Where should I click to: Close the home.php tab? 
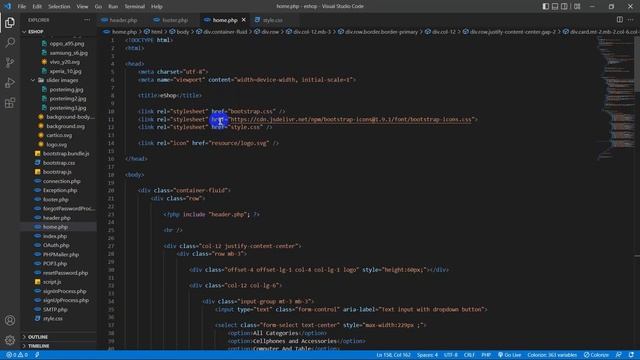tap(244, 20)
